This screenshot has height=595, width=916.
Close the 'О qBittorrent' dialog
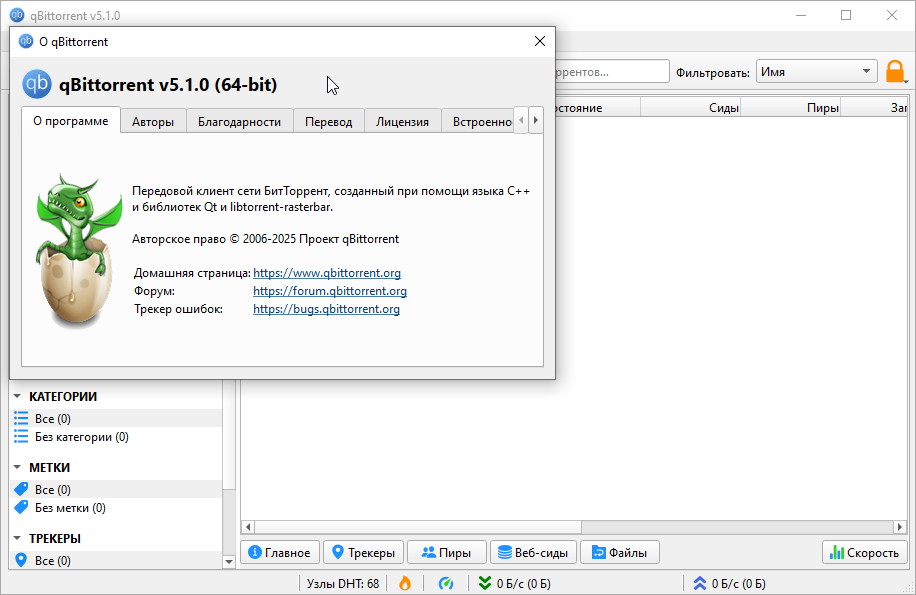540,41
